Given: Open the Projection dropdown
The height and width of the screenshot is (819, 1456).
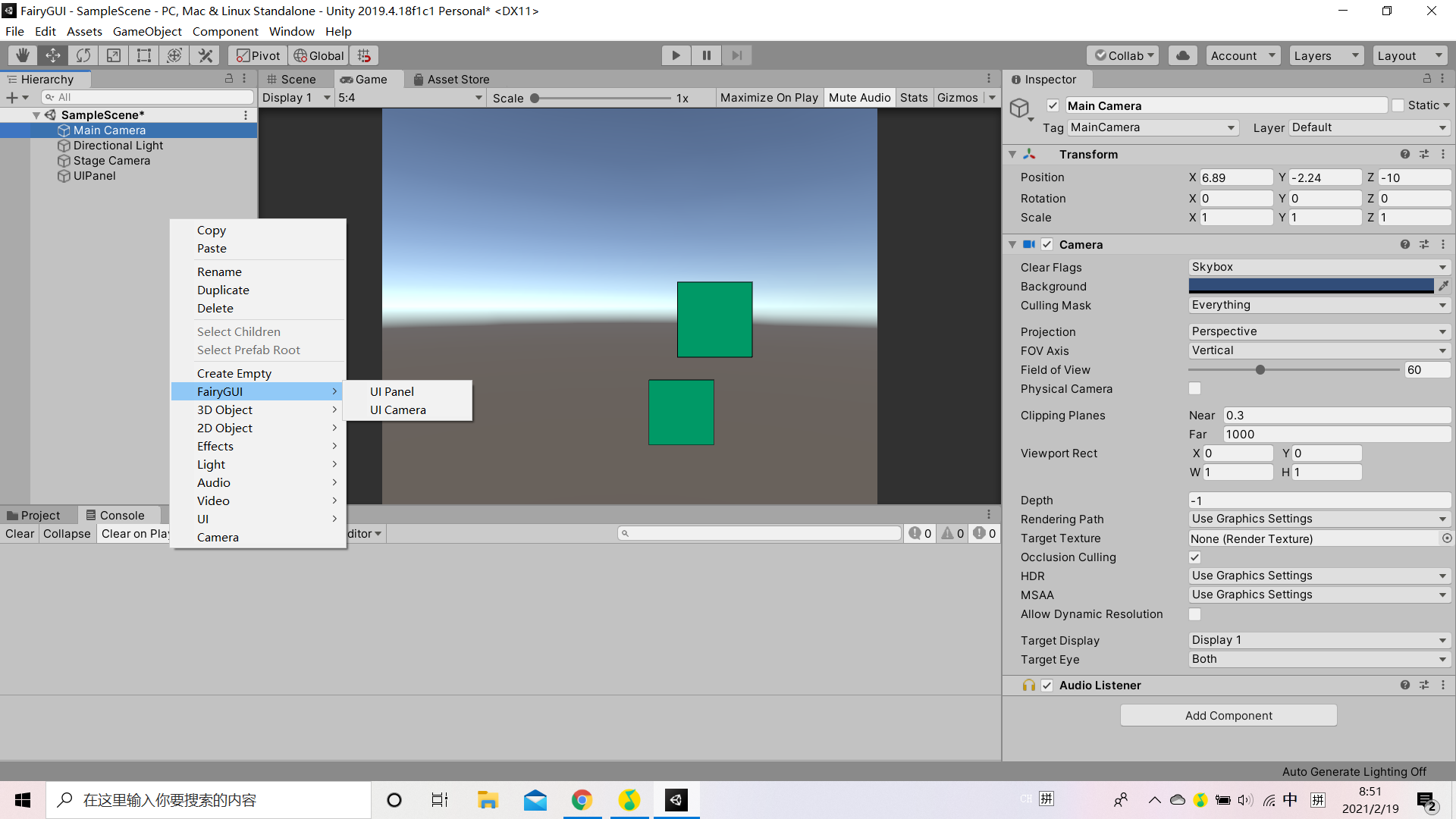Looking at the screenshot, I should 1319,331.
